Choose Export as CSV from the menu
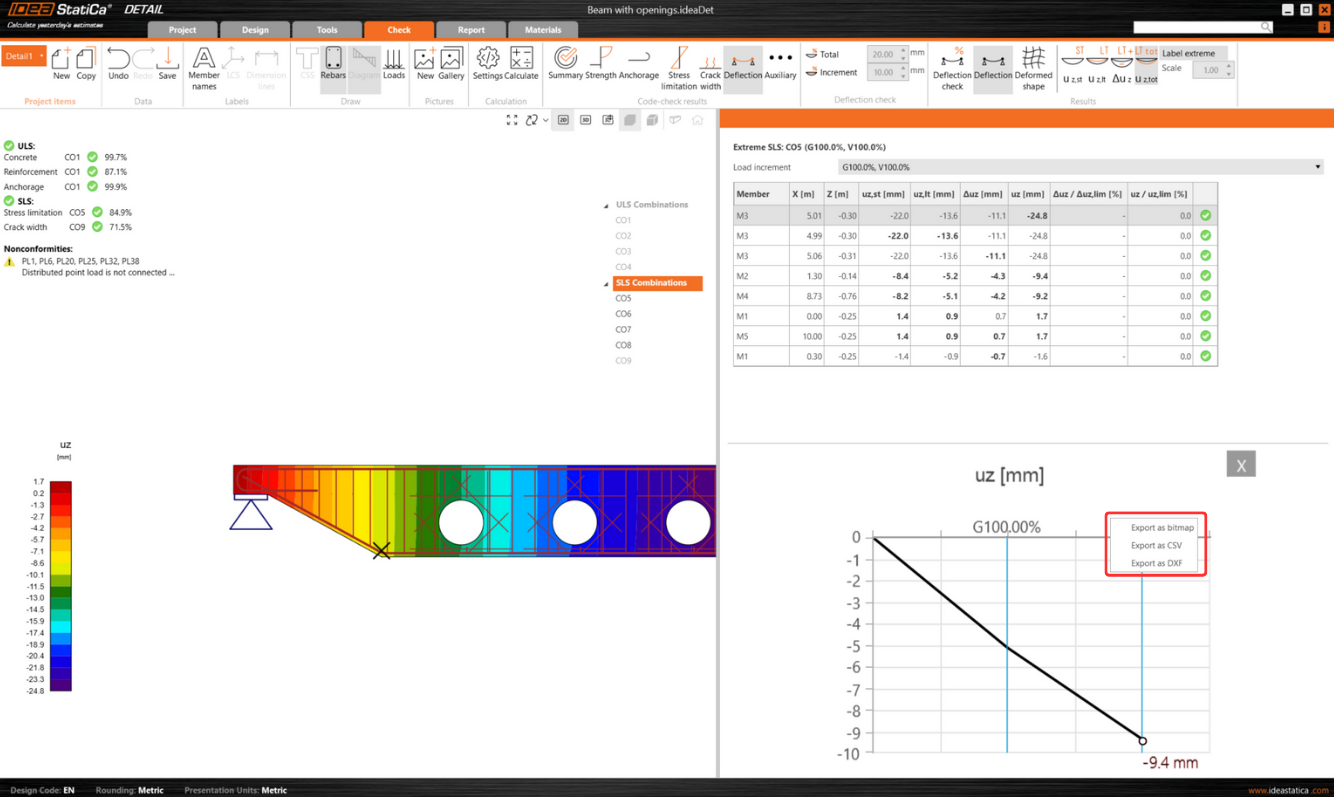The width and height of the screenshot is (1334, 797). tap(1155, 545)
